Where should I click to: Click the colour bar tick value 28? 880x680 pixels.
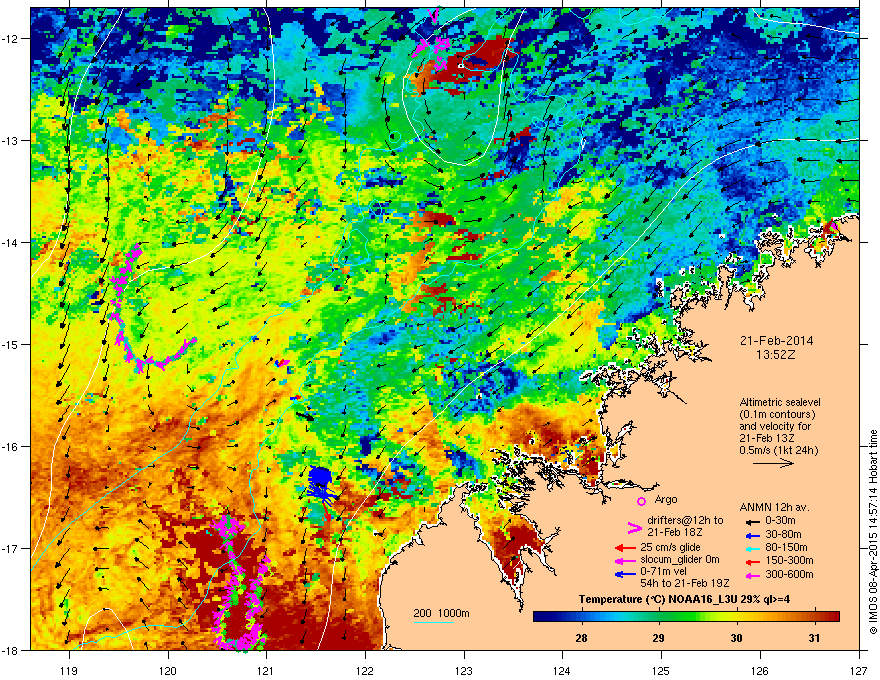(581, 638)
